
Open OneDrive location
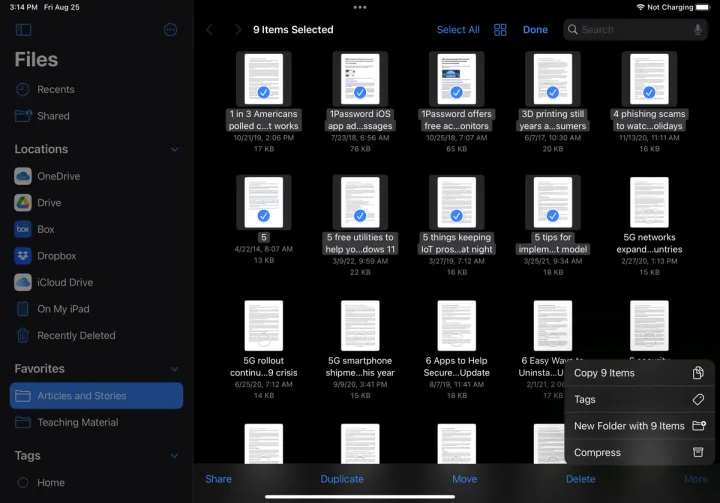point(58,176)
